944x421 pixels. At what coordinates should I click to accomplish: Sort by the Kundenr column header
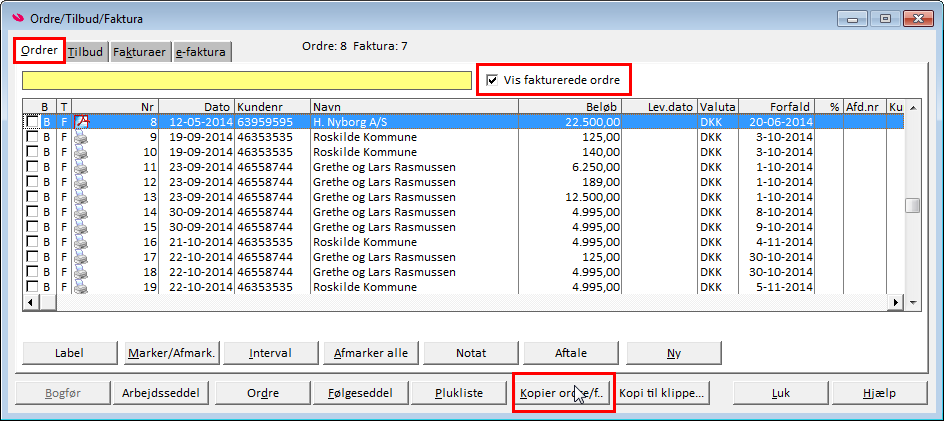pyautogui.click(x=272, y=107)
